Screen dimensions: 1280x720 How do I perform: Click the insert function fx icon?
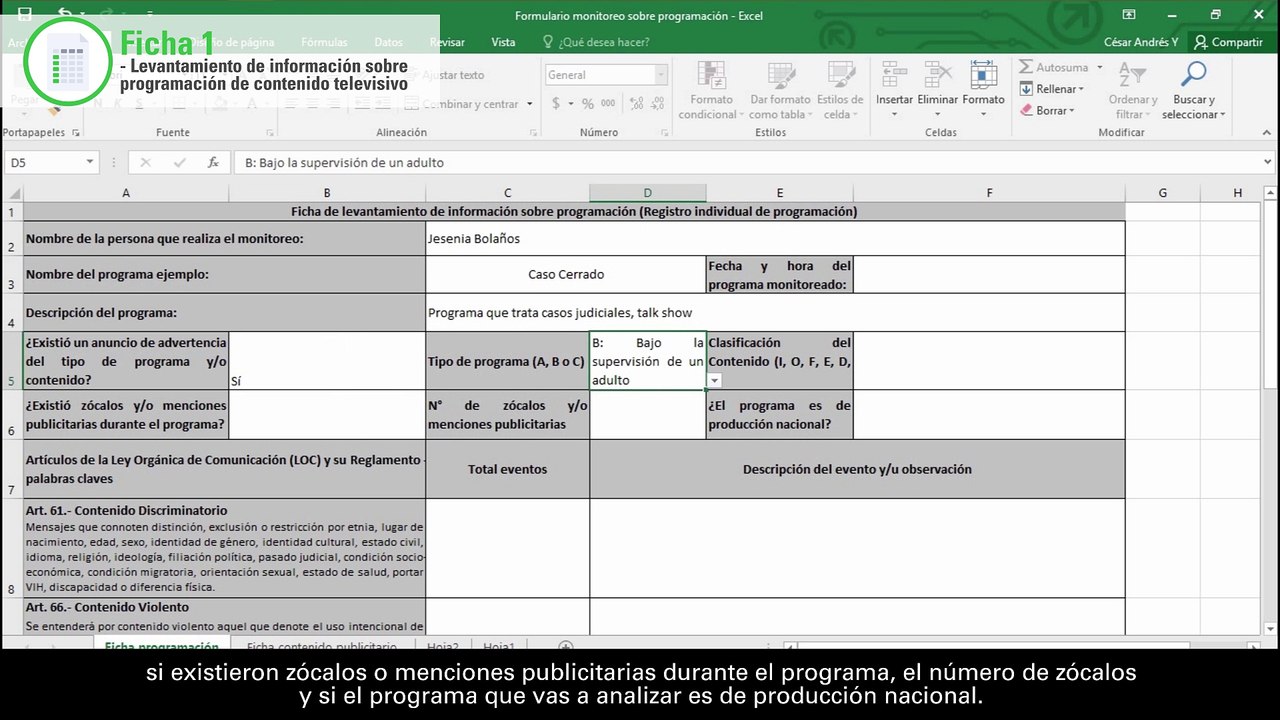[212, 162]
